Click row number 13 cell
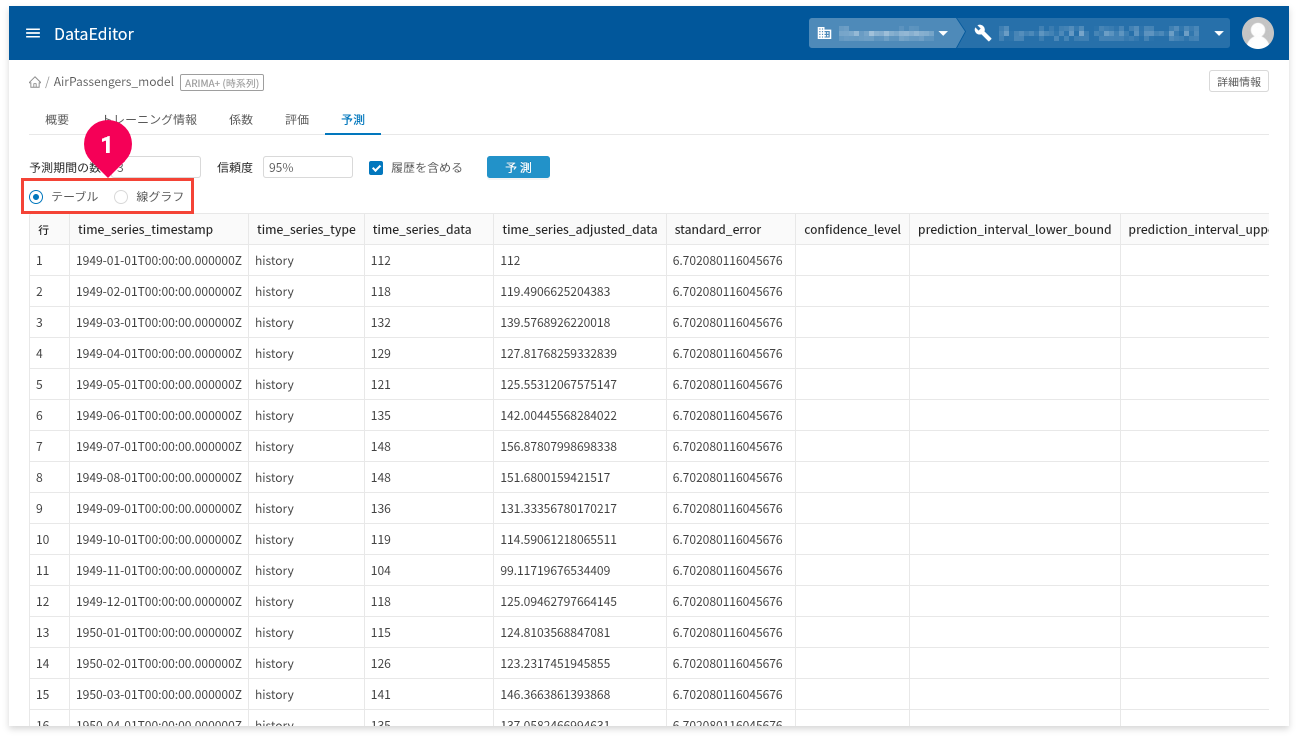The width and height of the screenshot is (1298, 738). point(49,633)
